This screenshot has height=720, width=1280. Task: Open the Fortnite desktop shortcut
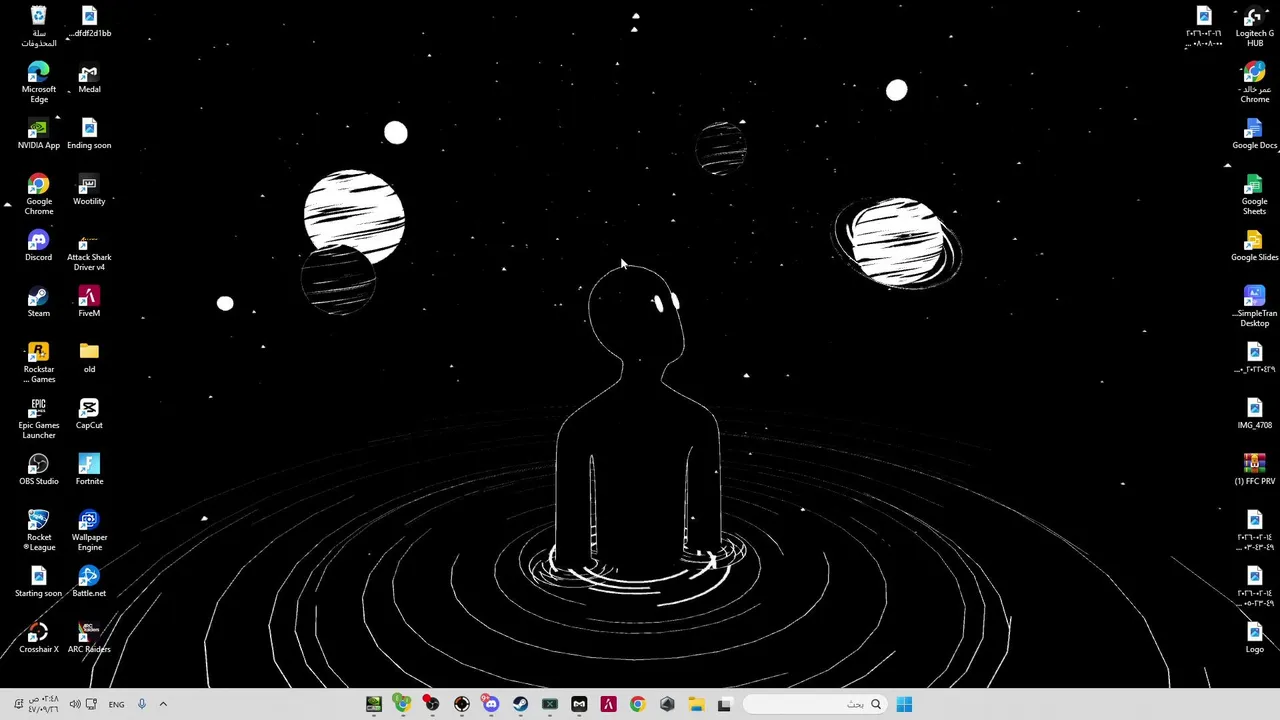[x=89, y=470]
